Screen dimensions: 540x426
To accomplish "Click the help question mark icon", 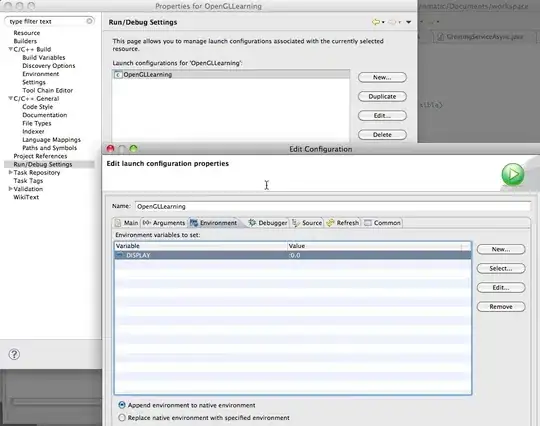I will coord(14,354).
